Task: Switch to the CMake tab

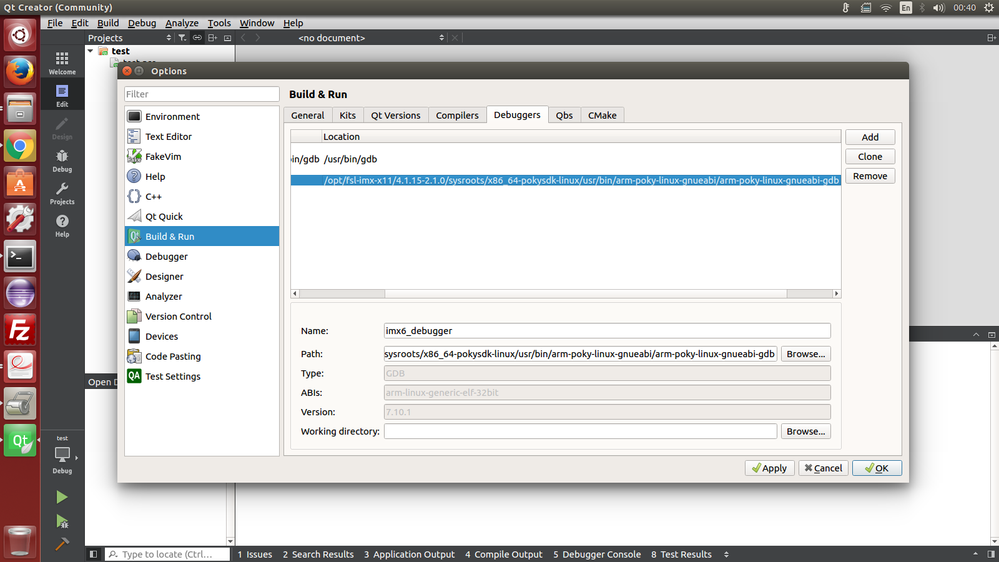Action: point(602,115)
